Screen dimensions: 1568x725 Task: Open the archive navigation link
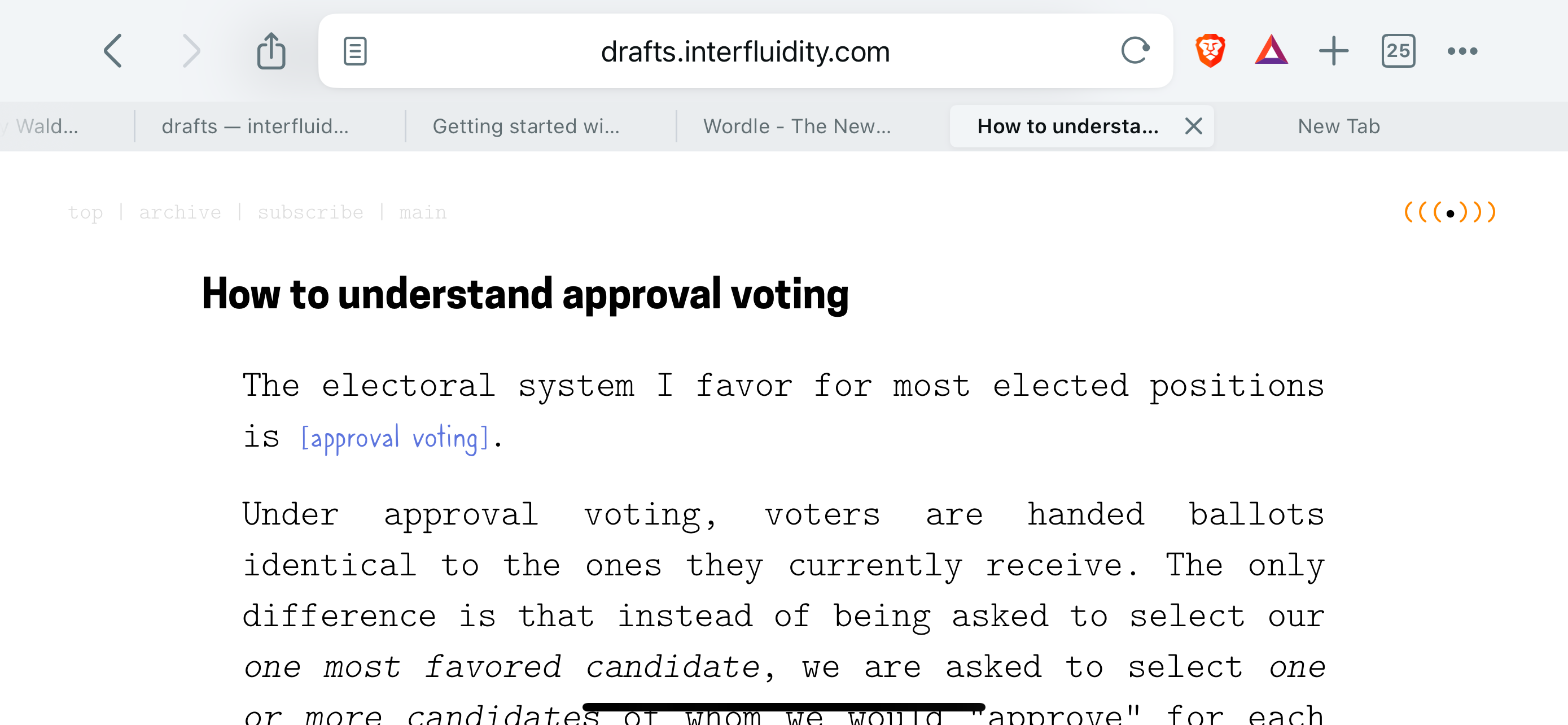tap(180, 212)
